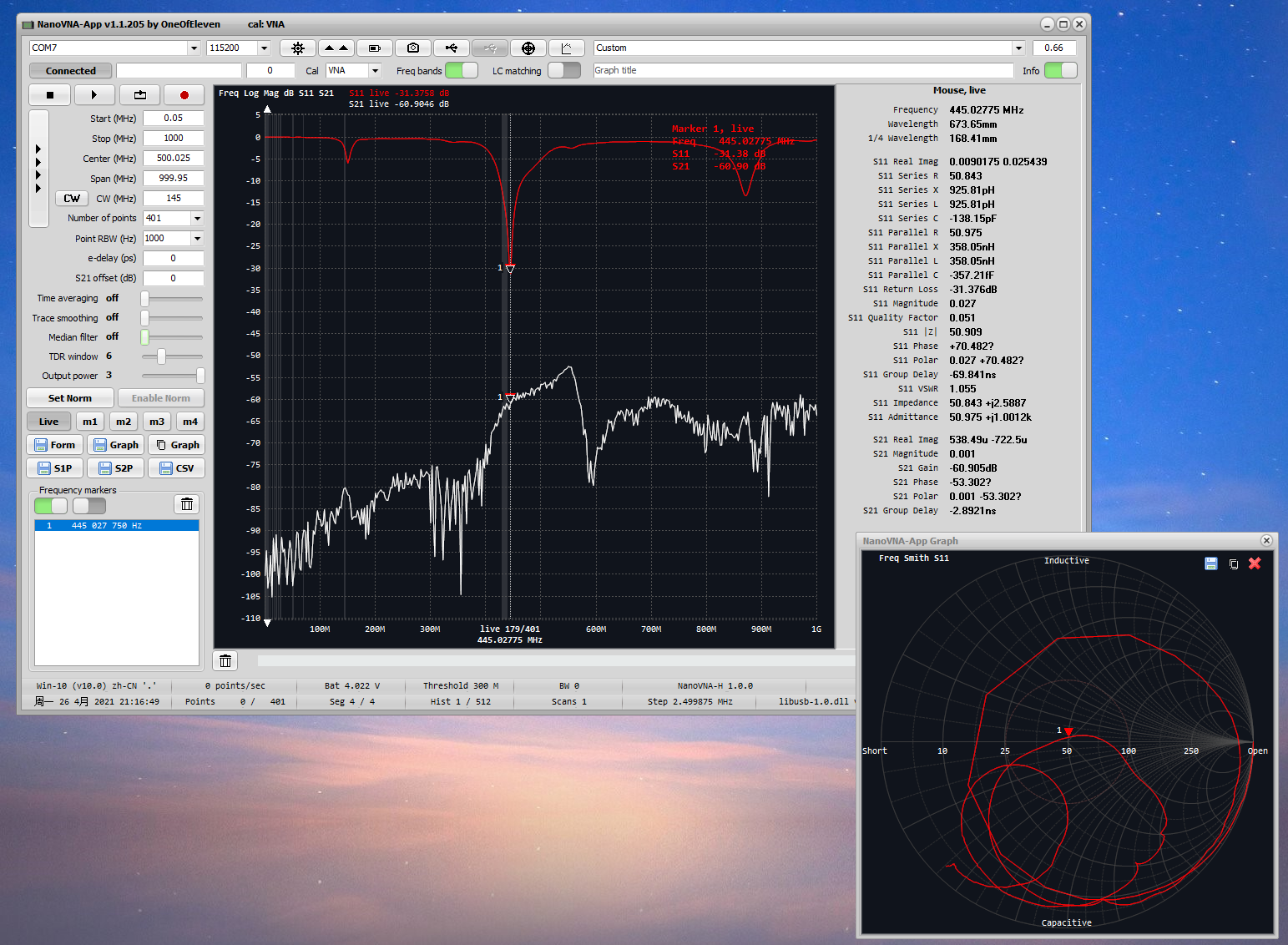Open the 115200 baud rate dropdown

[x=264, y=48]
